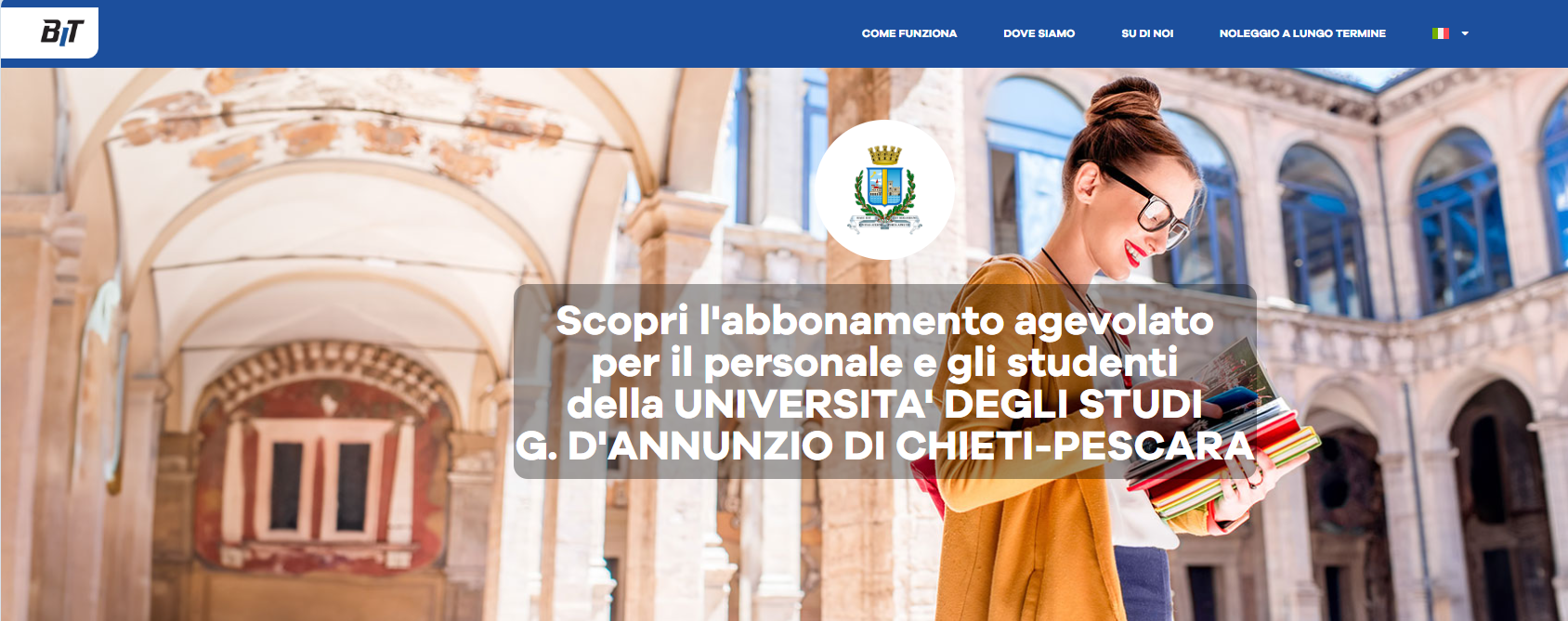Go to the DOVE SIAMO section
Image resolution: width=1568 pixels, height=621 pixels.
(1039, 33)
